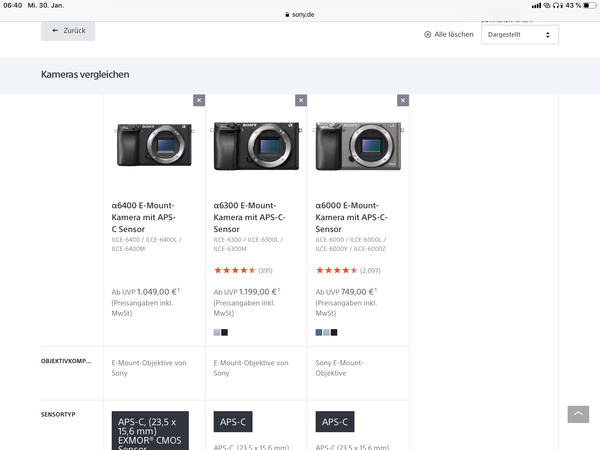Open the α6000 E-Mount-Kamera product title

coord(350,217)
